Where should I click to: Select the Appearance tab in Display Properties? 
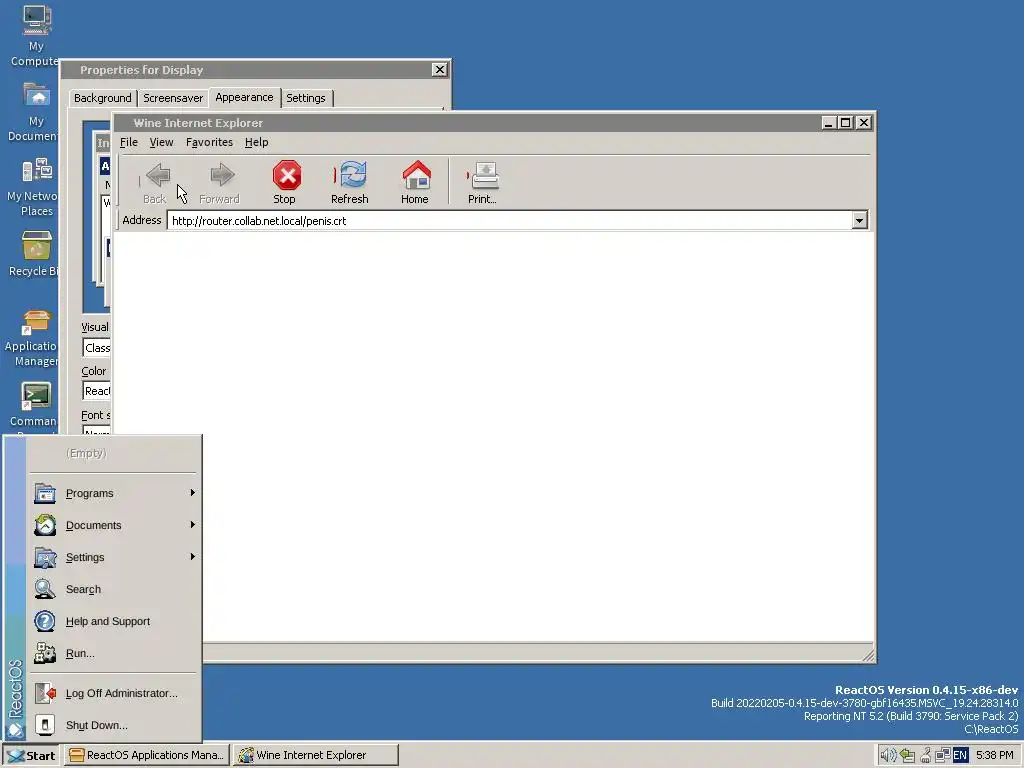(244, 97)
